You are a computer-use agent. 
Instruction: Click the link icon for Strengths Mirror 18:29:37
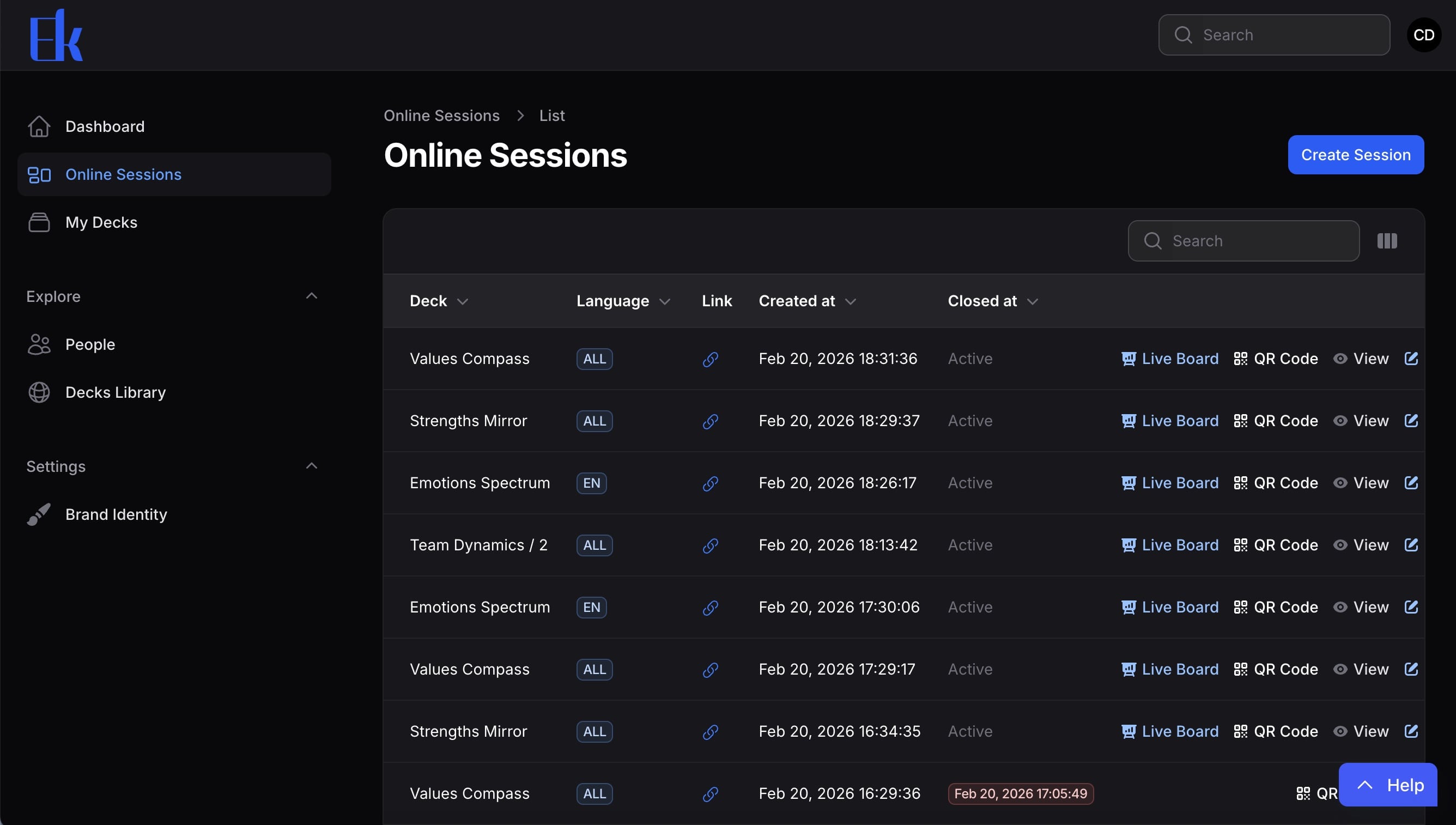tap(711, 421)
